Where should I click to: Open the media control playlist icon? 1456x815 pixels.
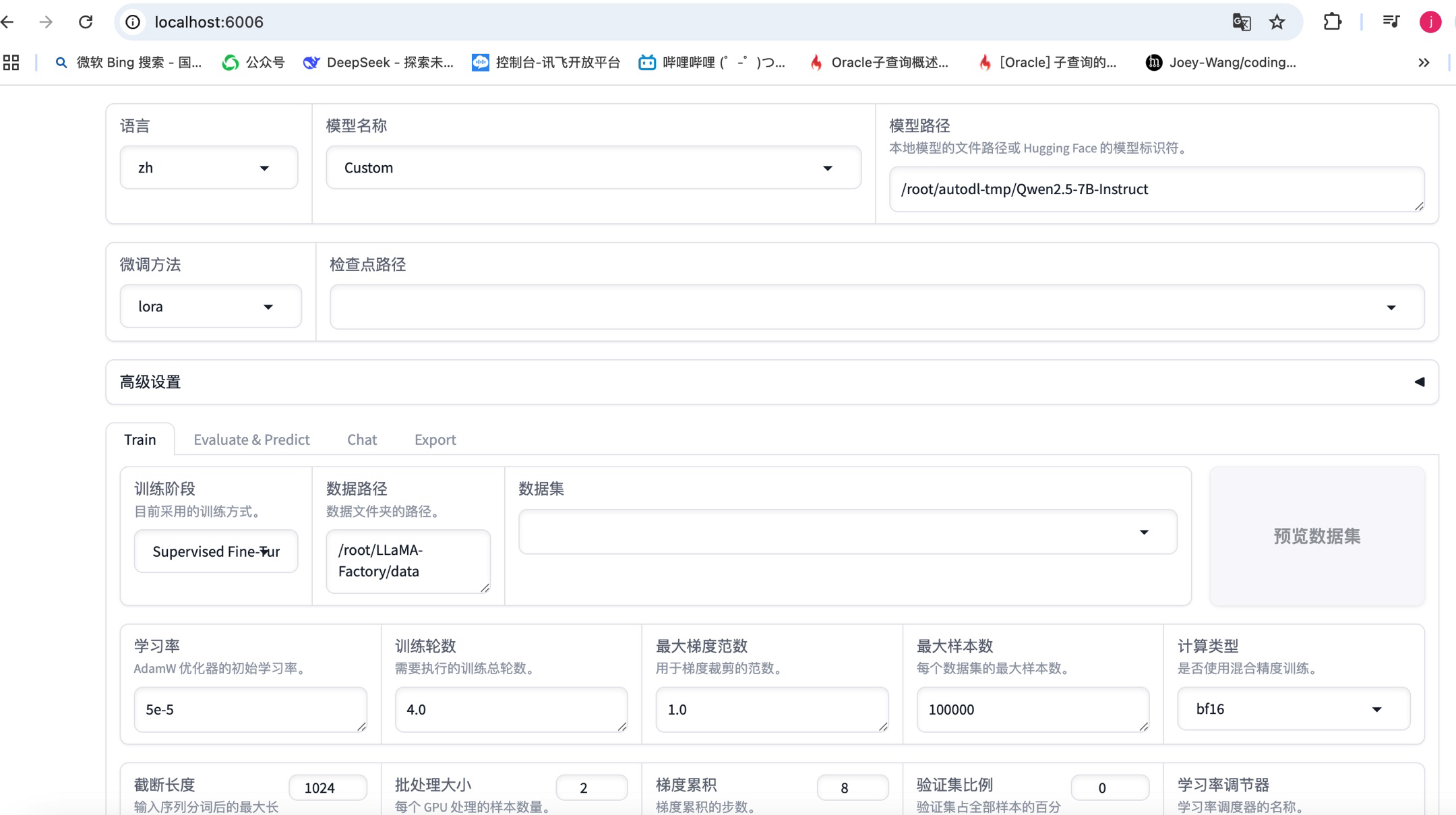click(1391, 22)
